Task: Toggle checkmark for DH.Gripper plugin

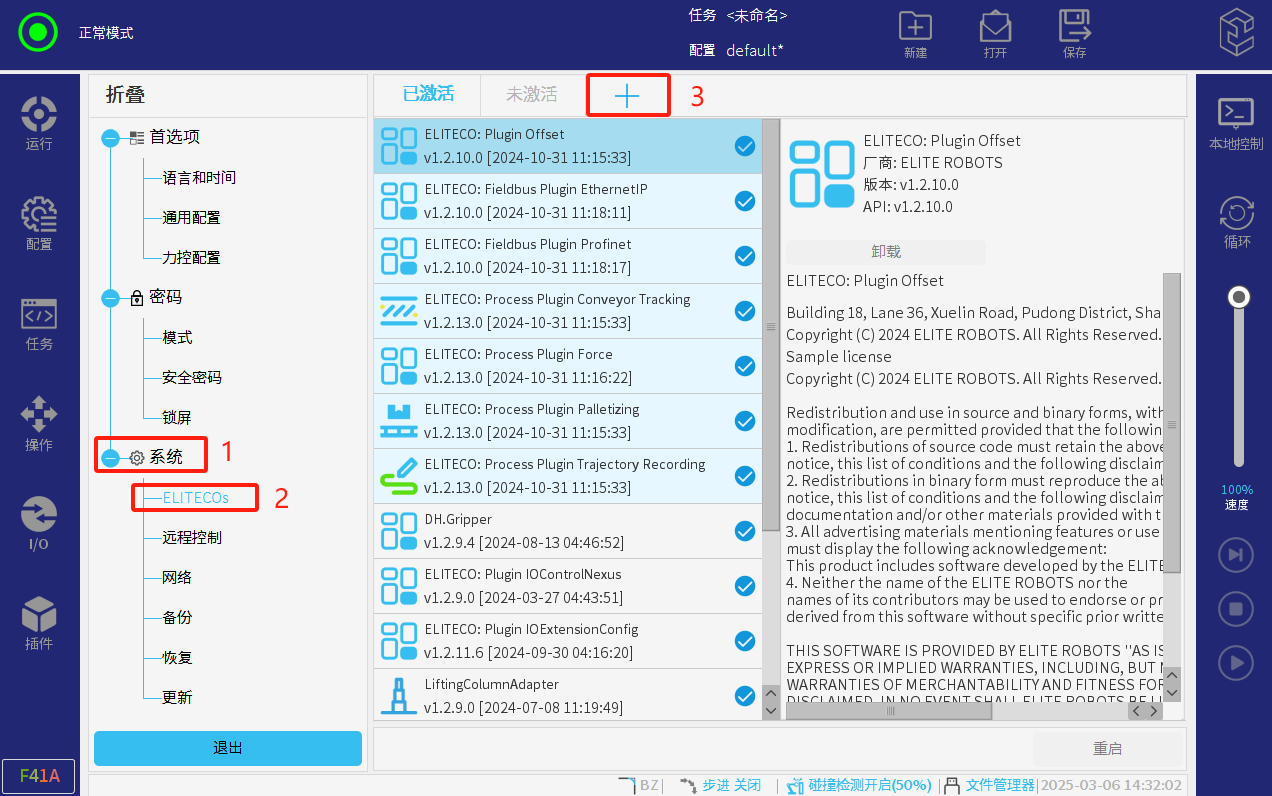Action: coord(745,531)
